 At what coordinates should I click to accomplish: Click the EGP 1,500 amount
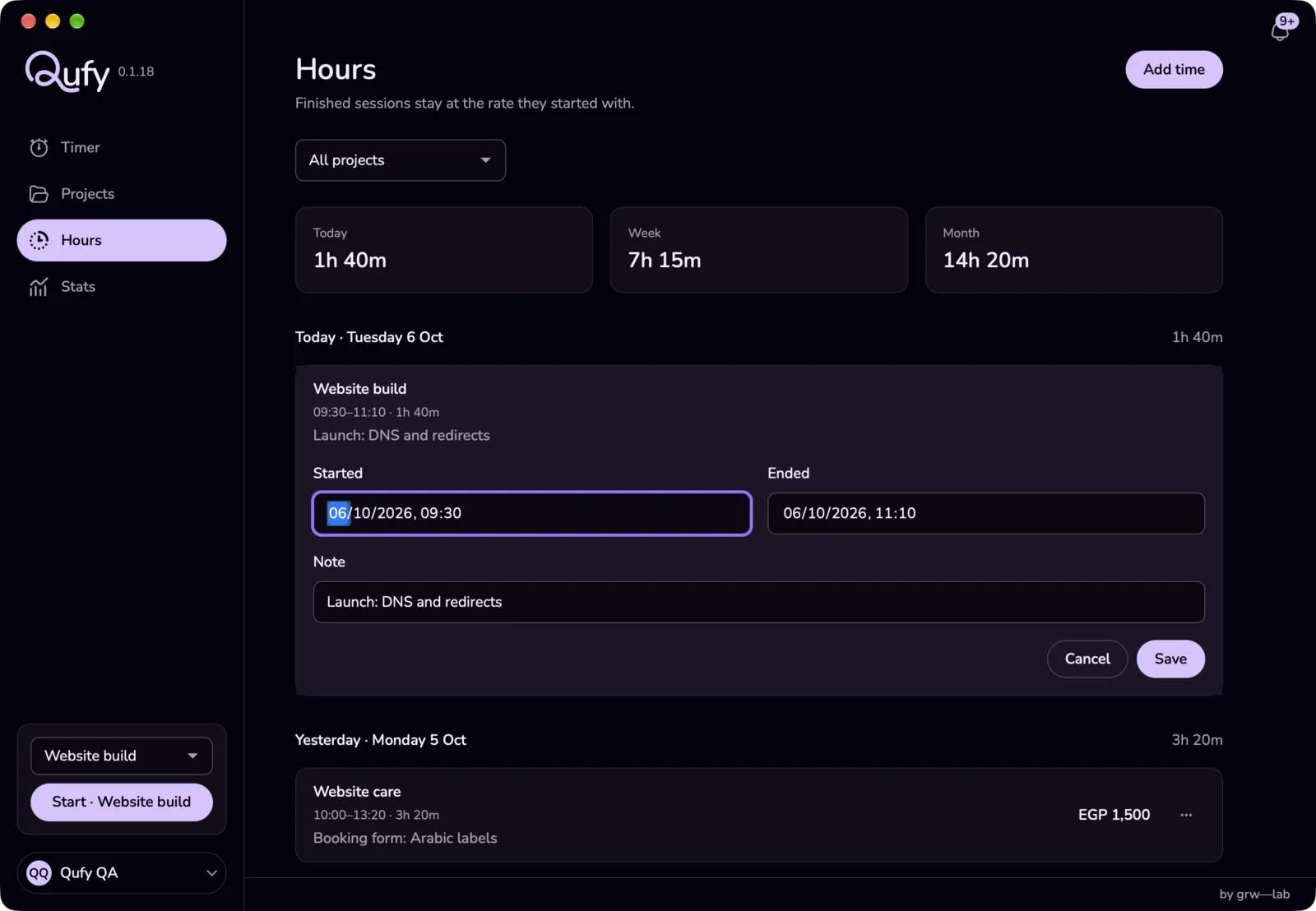(1114, 815)
